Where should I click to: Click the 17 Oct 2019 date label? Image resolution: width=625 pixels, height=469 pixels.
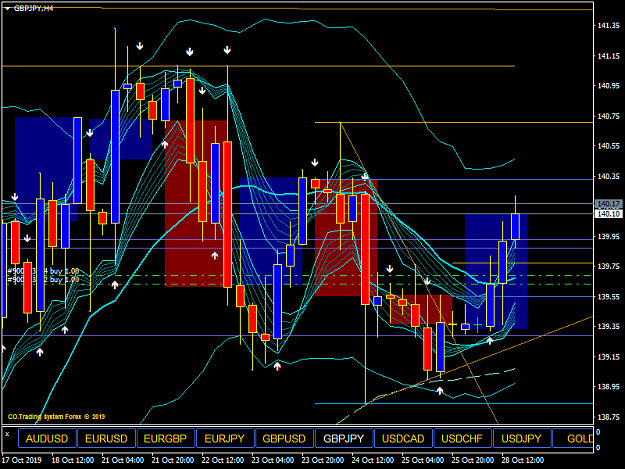point(22,460)
